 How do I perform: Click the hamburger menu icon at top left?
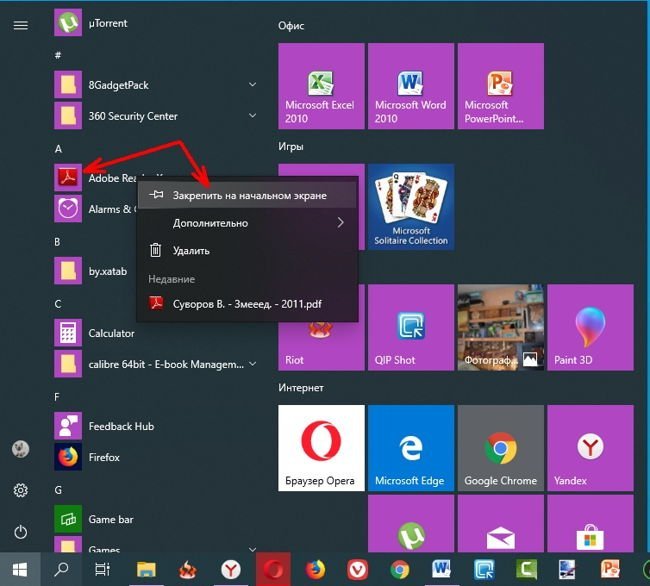[21, 25]
